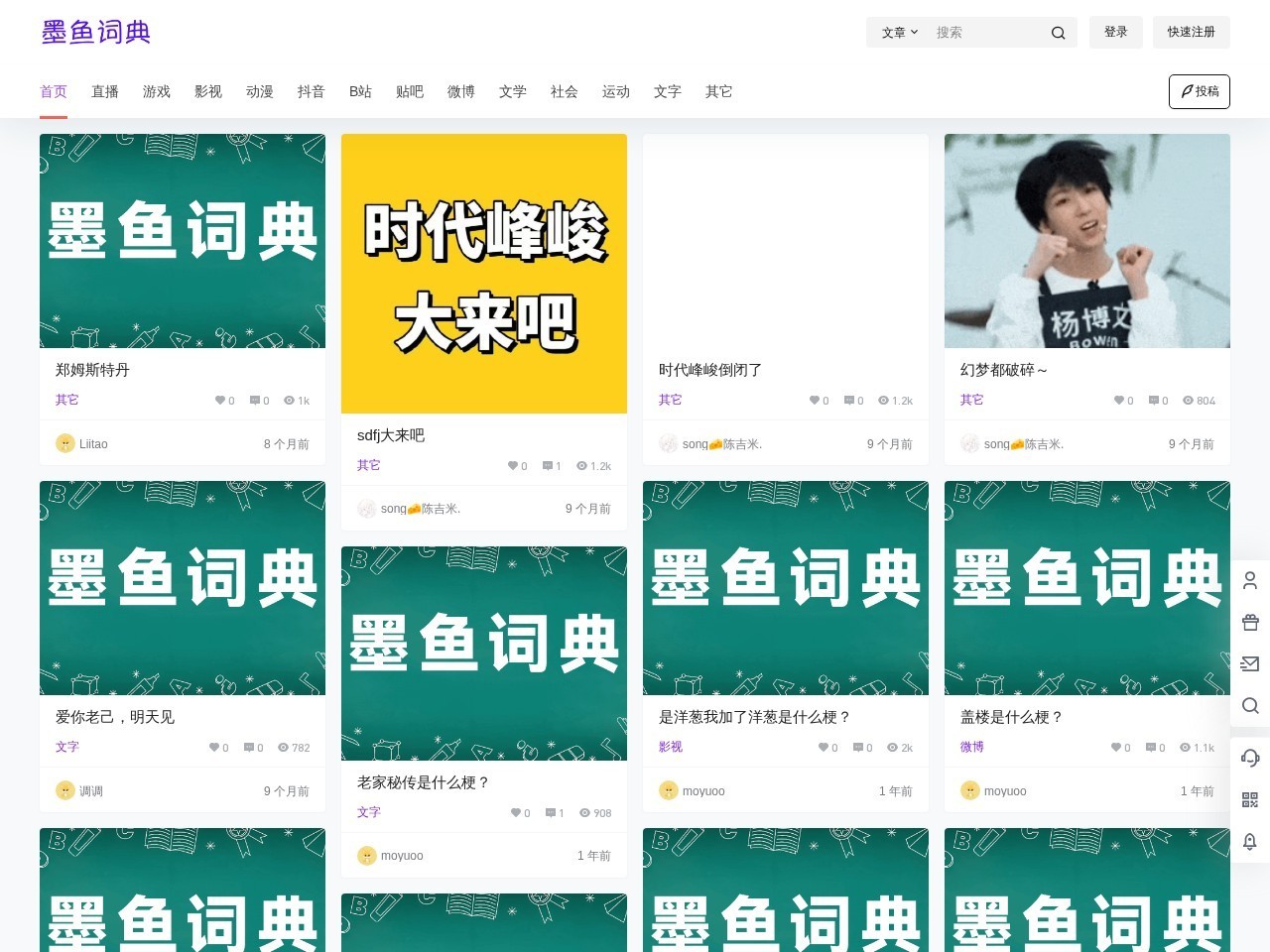
Task: Click moyuoo author name on 盖楼 card
Action: [1005, 791]
